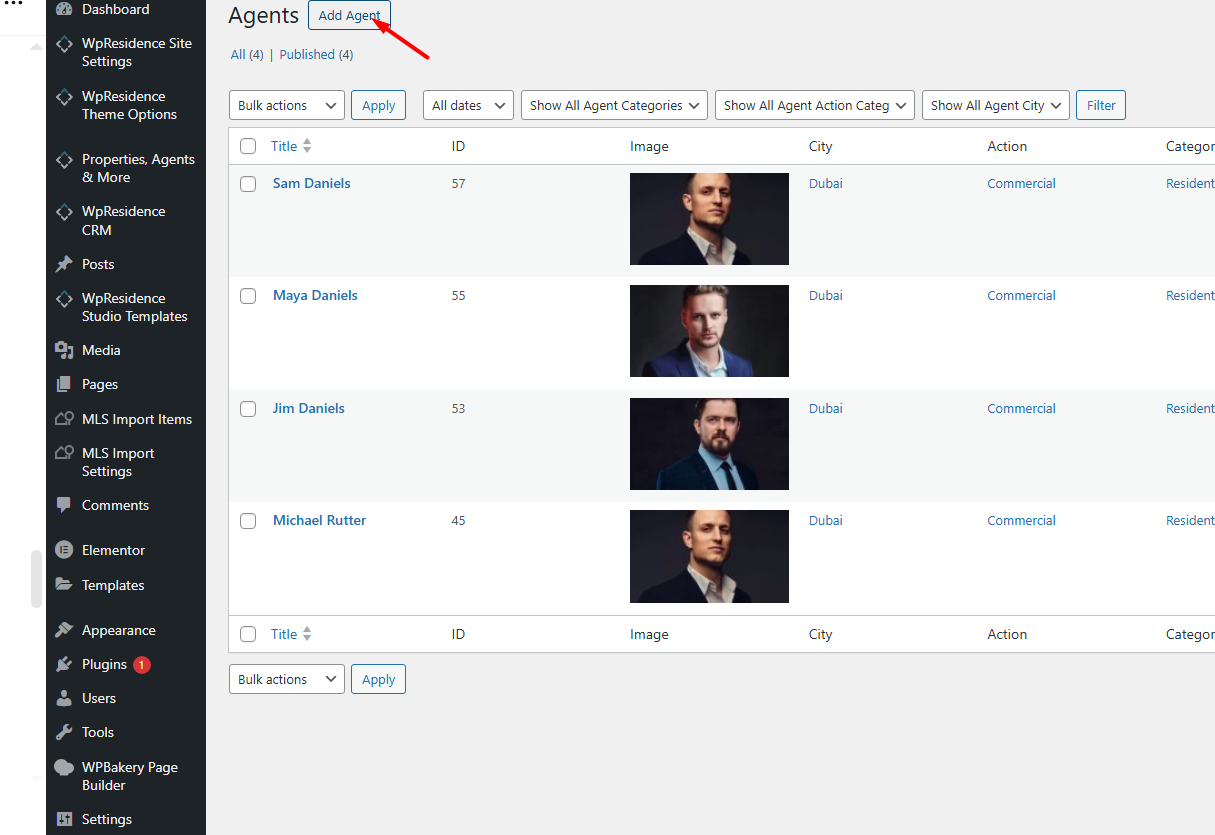The width and height of the screenshot is (1215, 835).
Task: Sort agents by the Title column
Action: click(x=284, y=146)
